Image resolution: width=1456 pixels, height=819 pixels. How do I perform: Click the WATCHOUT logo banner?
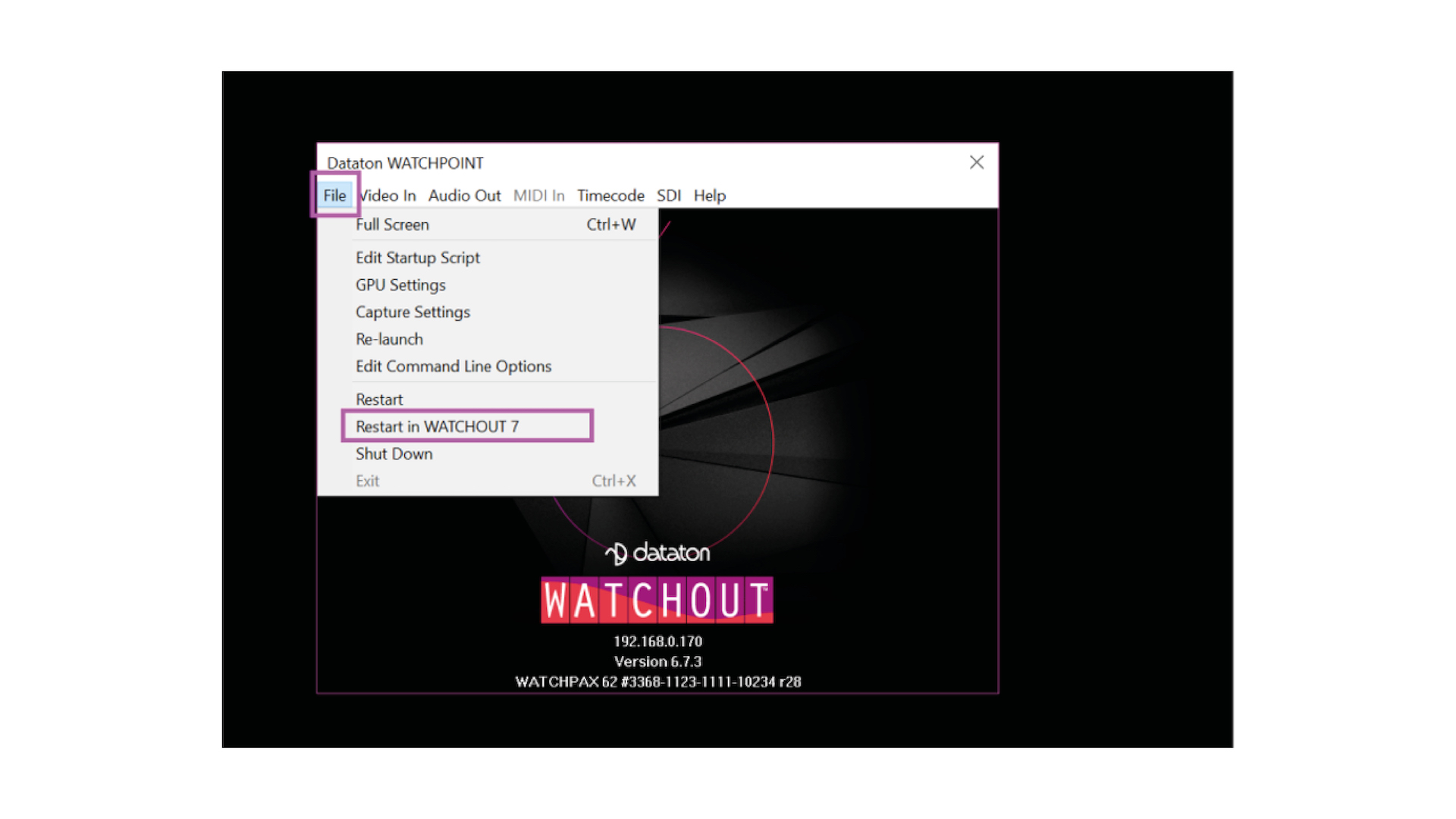pyautogui.click(x=657, y=601)
